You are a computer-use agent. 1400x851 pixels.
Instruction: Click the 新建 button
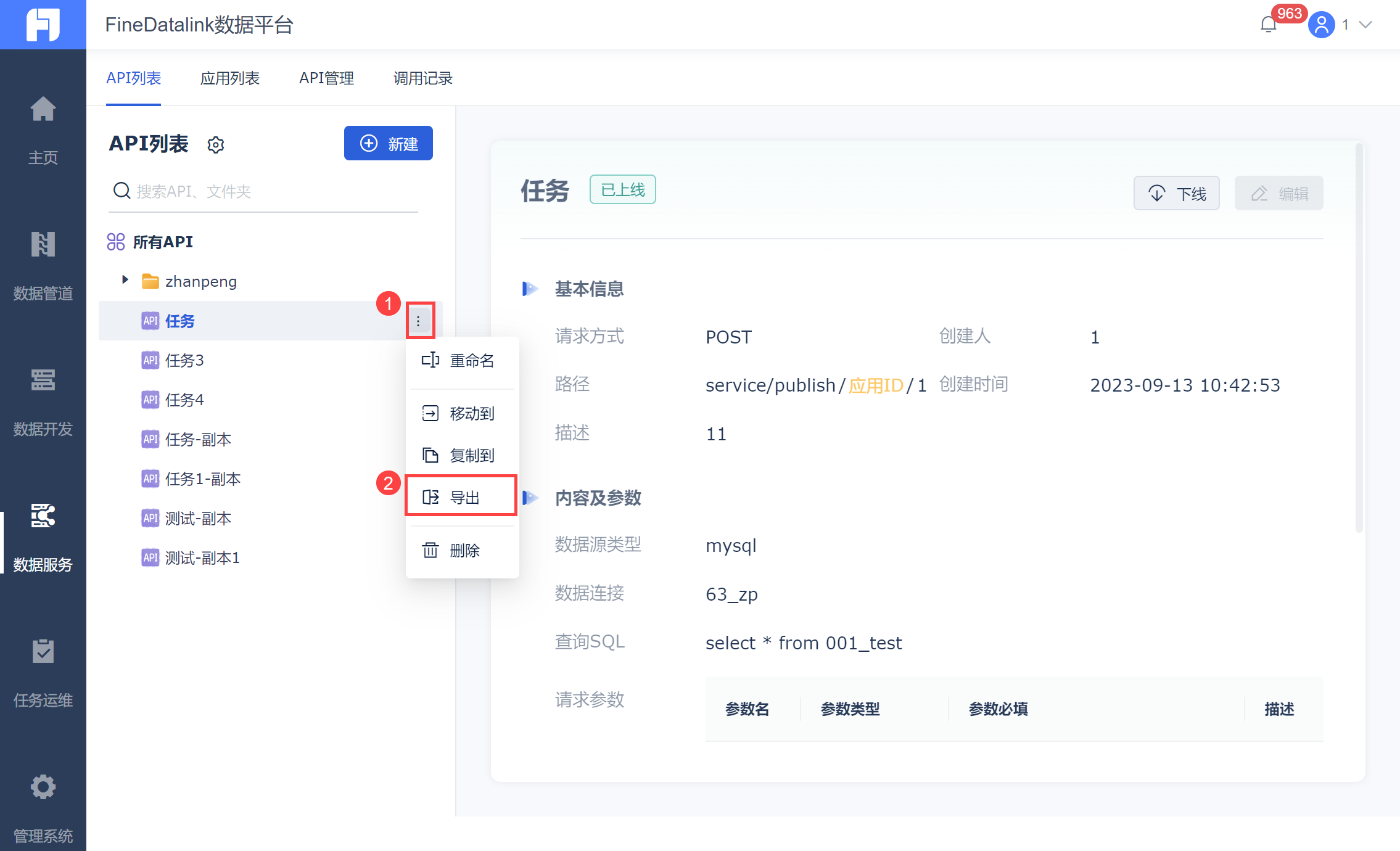pos(388,144)
